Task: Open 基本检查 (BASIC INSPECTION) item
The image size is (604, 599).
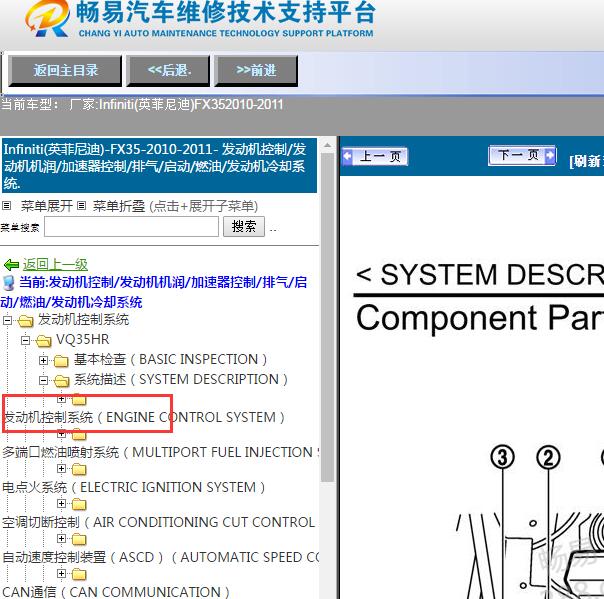Action: [x=170, y=360]
